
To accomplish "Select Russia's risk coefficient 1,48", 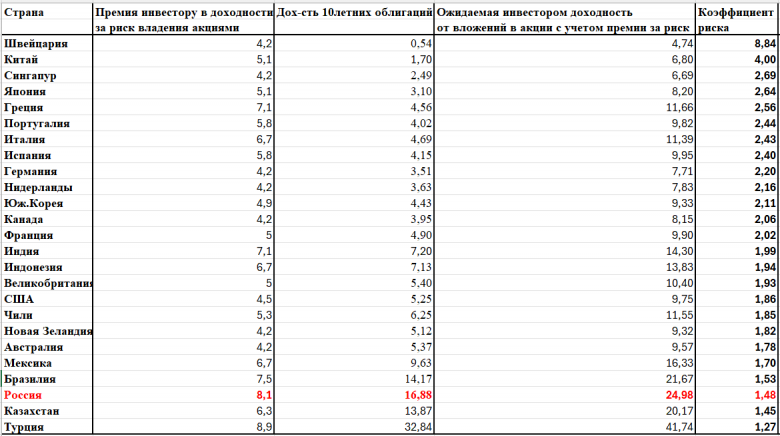I will click(x=765, y=395).
